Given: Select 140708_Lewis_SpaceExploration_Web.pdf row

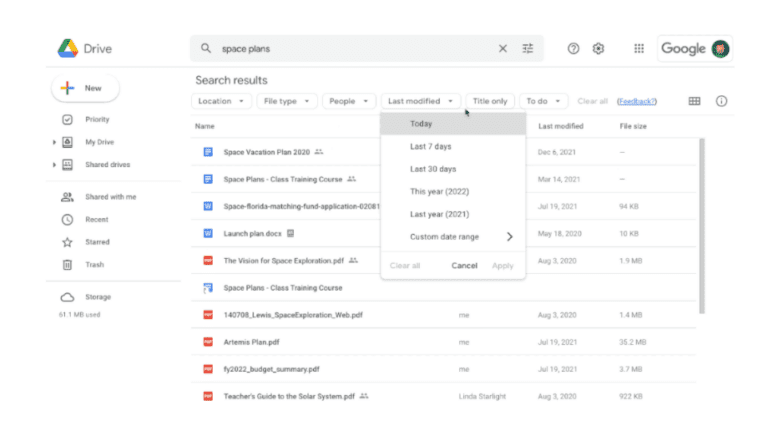Looking at the screenshot, I should pos(443,315).
